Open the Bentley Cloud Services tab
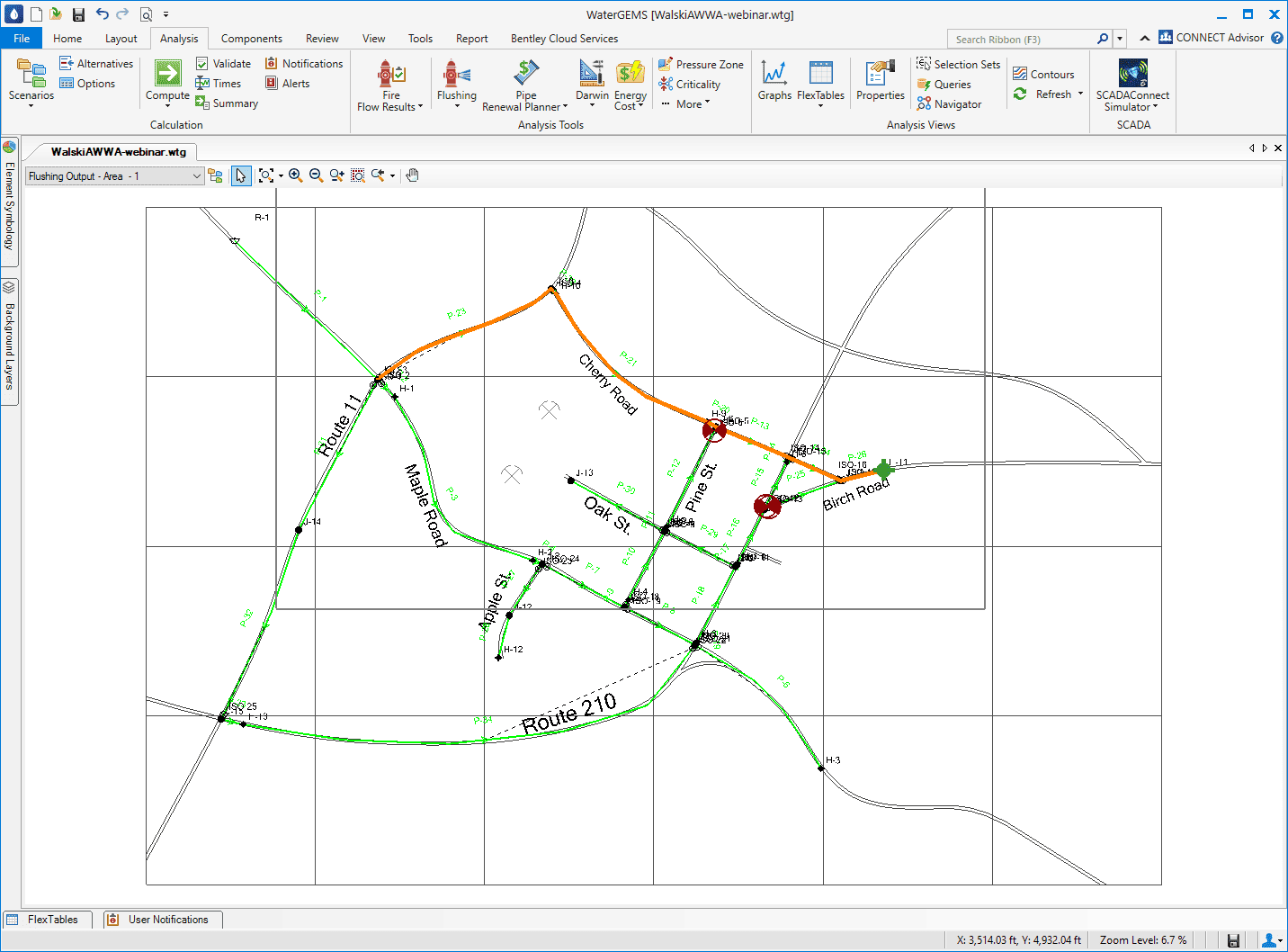The image size is (1288, 952). 564,39
